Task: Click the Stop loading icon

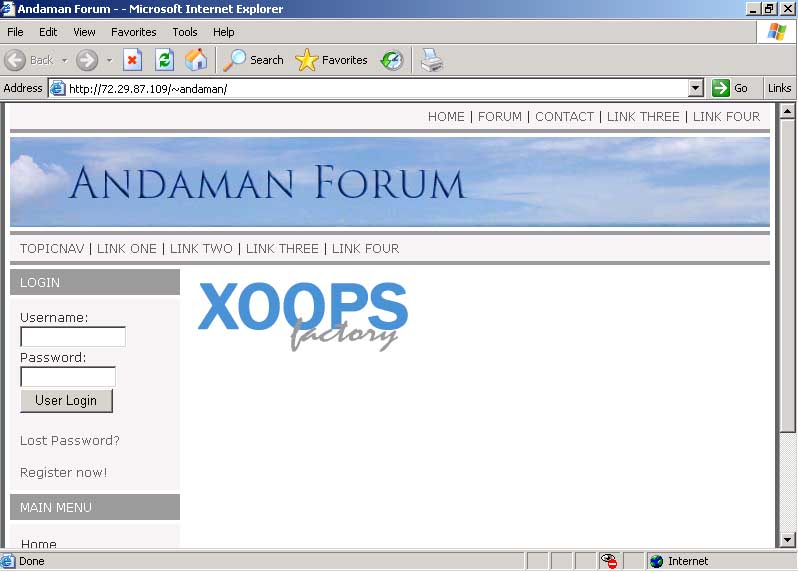Action: [x=132, y=60]
